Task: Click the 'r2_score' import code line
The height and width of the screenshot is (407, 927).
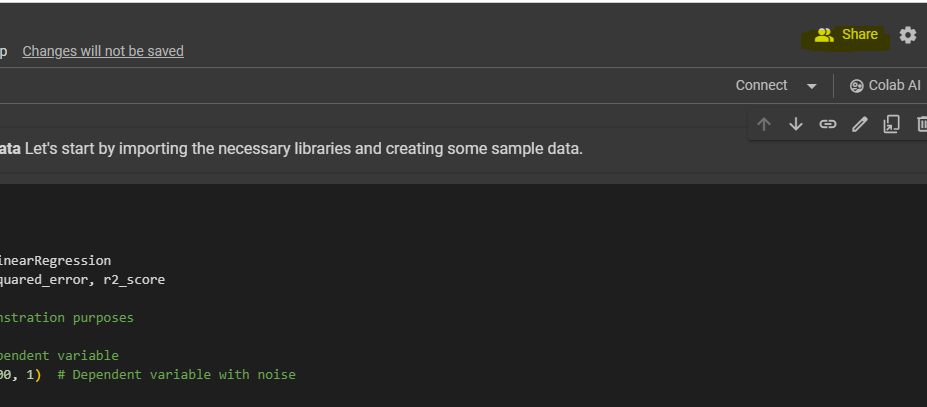Action: click(83, 279)
